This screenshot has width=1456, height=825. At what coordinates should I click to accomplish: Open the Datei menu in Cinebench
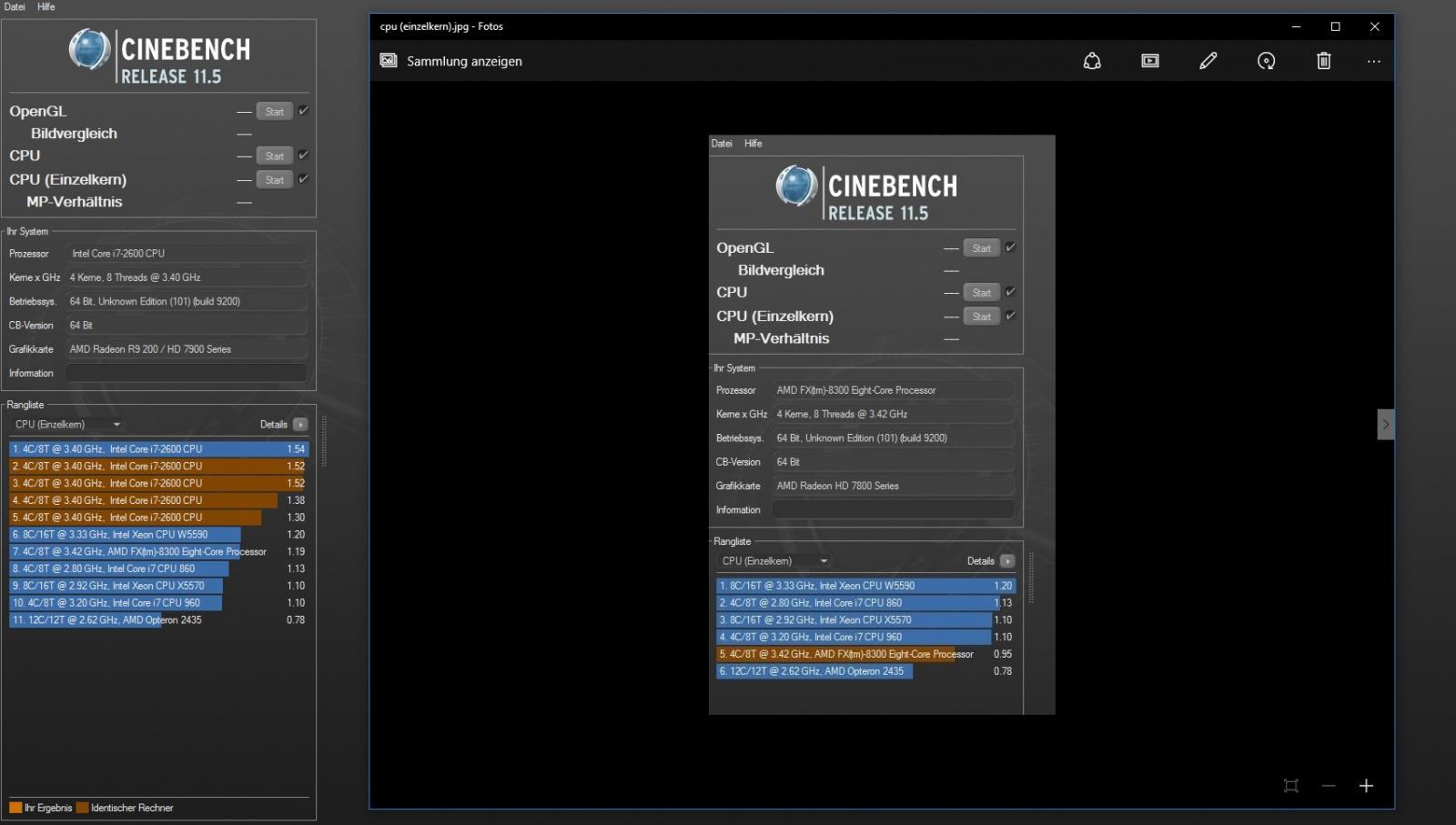15,6
